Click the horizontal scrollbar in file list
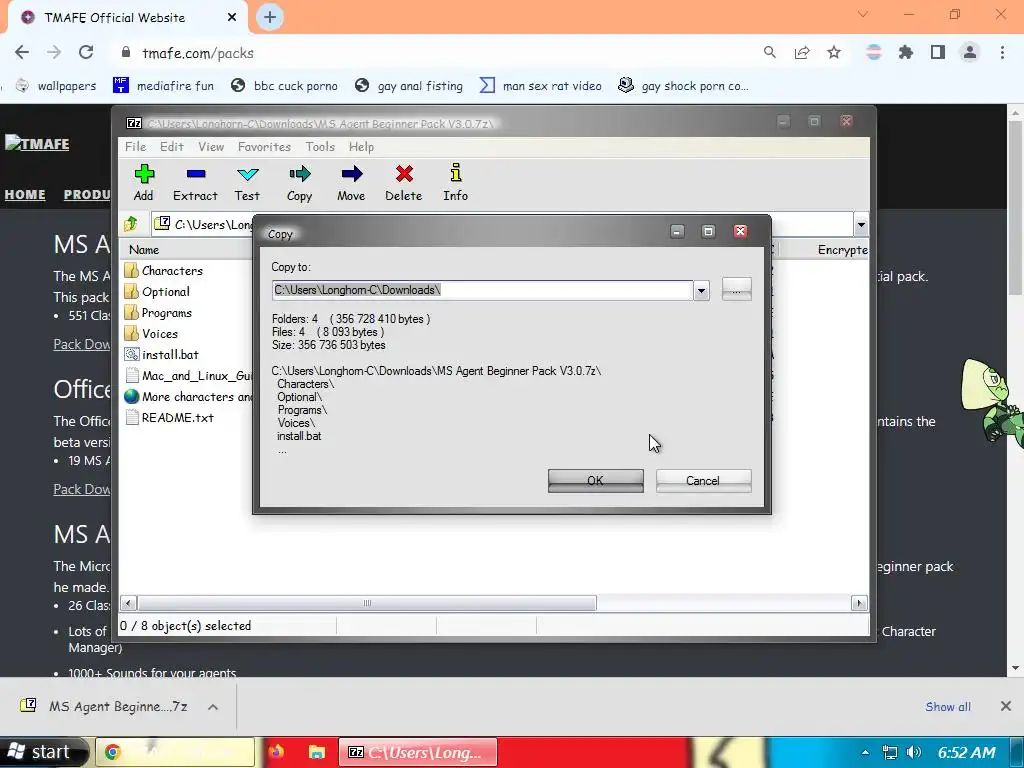This screenshot has width=1024, height=768. click(367, 603)
